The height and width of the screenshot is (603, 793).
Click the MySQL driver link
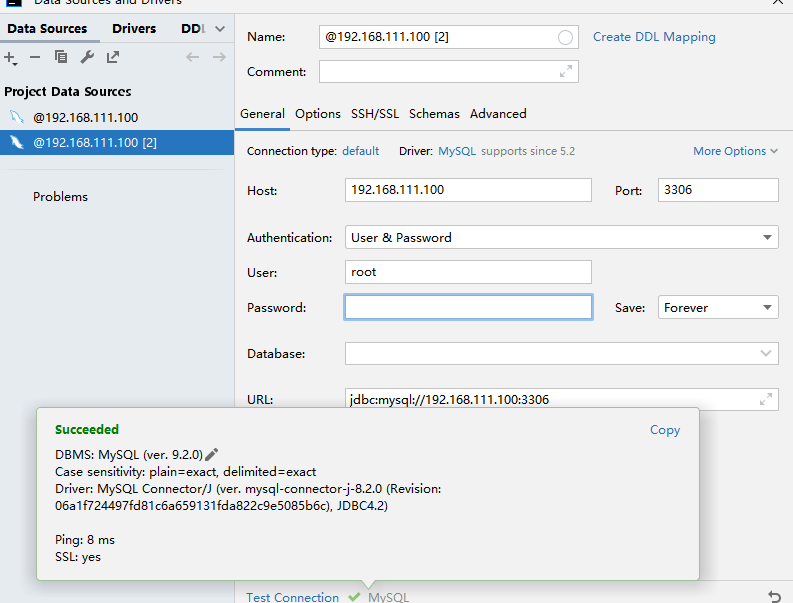click(457, 151)
